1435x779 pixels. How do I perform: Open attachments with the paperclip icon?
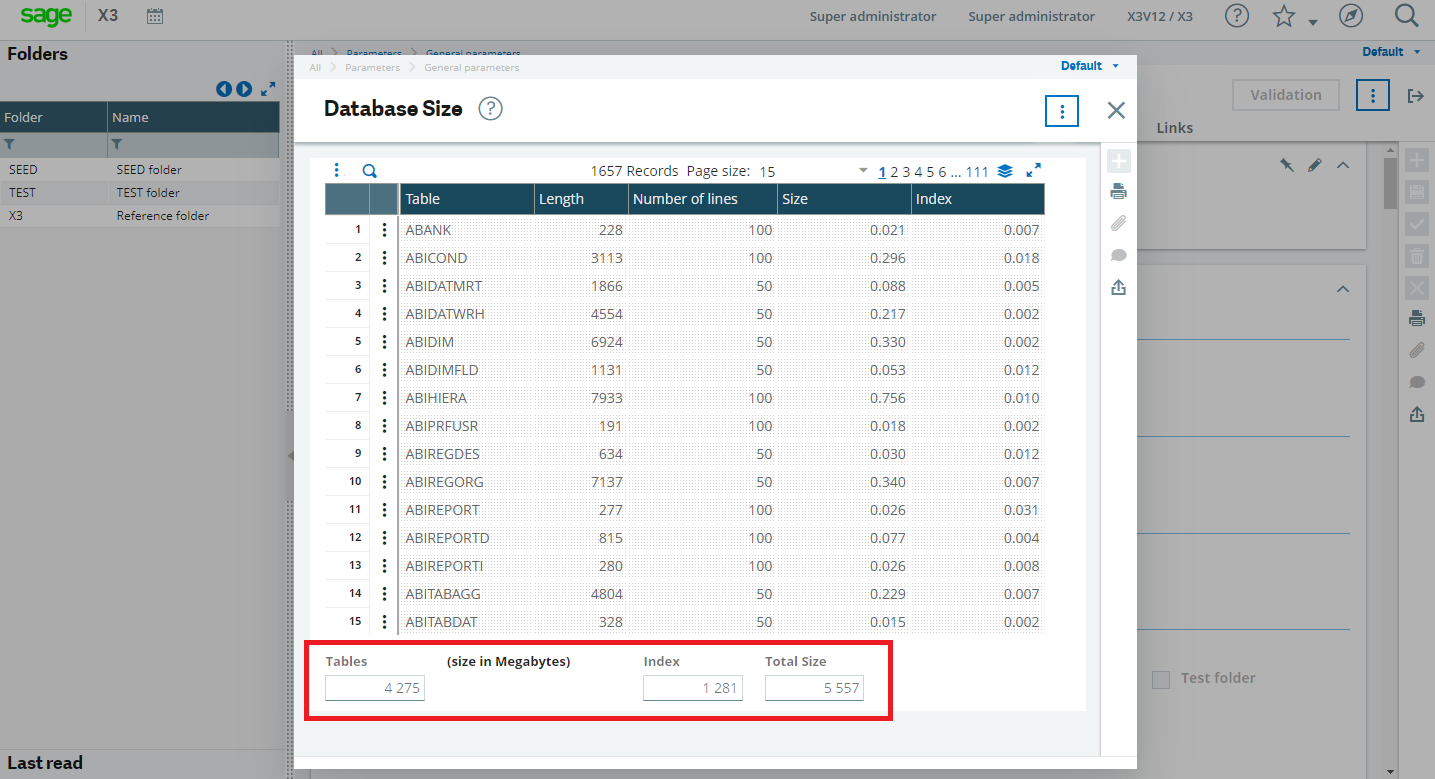pyautogui.click(x=1118, y=223)
